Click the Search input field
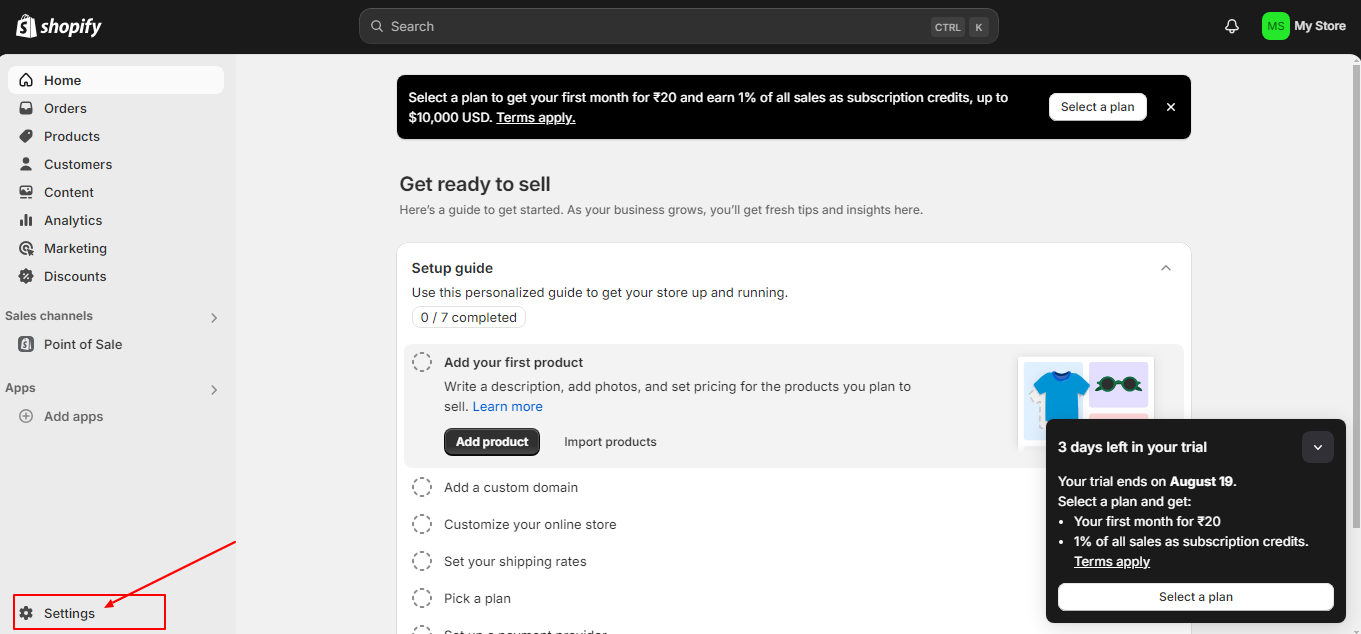The image size is (1361, 634). (x=640, y=26)
